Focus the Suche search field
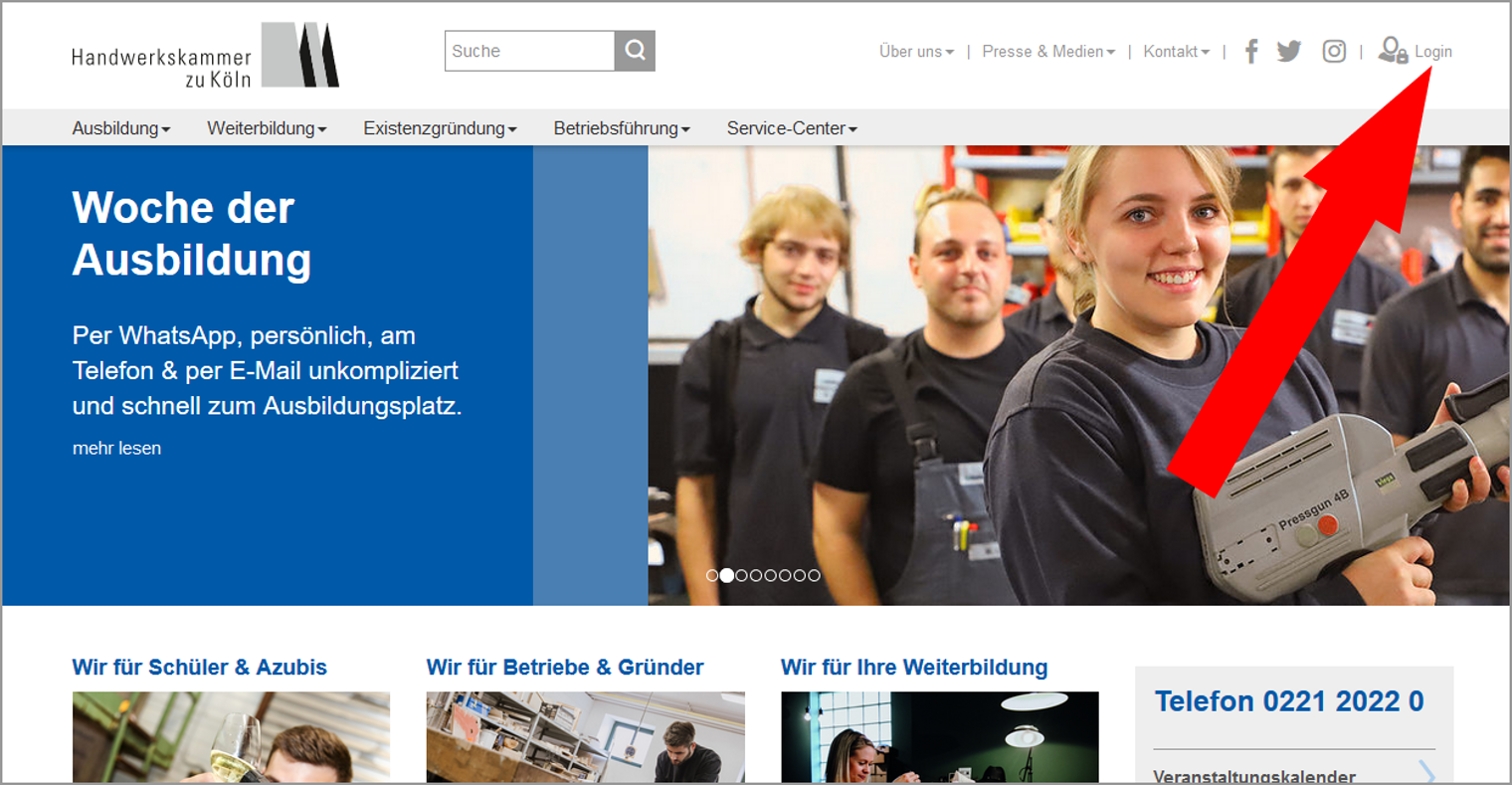Viewport: 1512px width, 785px height. tap(529, 51)
